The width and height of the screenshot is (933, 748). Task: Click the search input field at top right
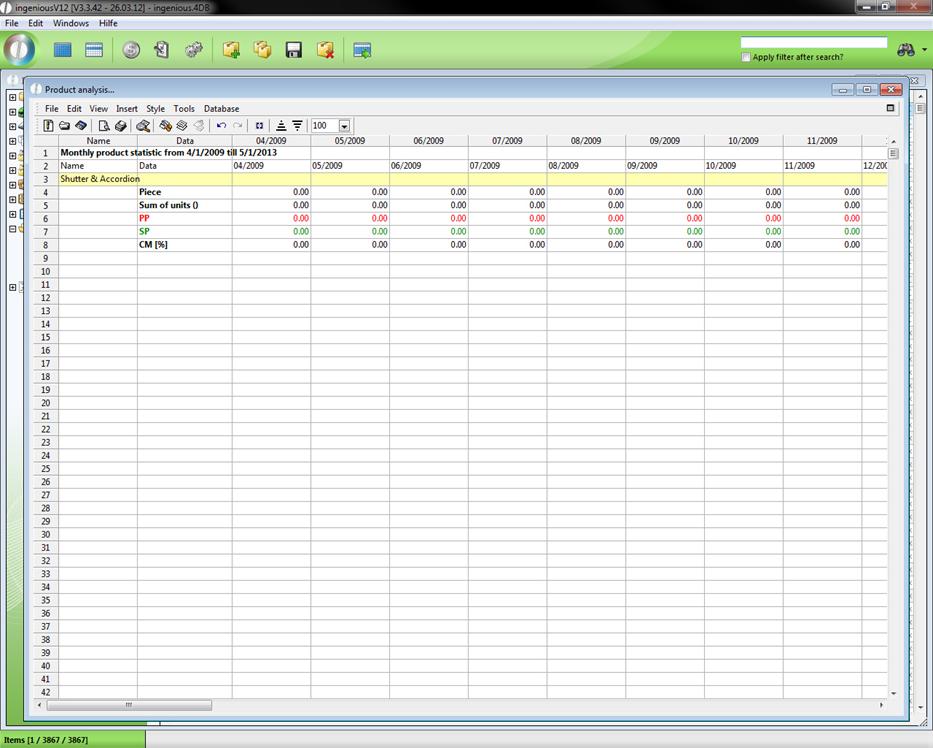coord(813,43)
